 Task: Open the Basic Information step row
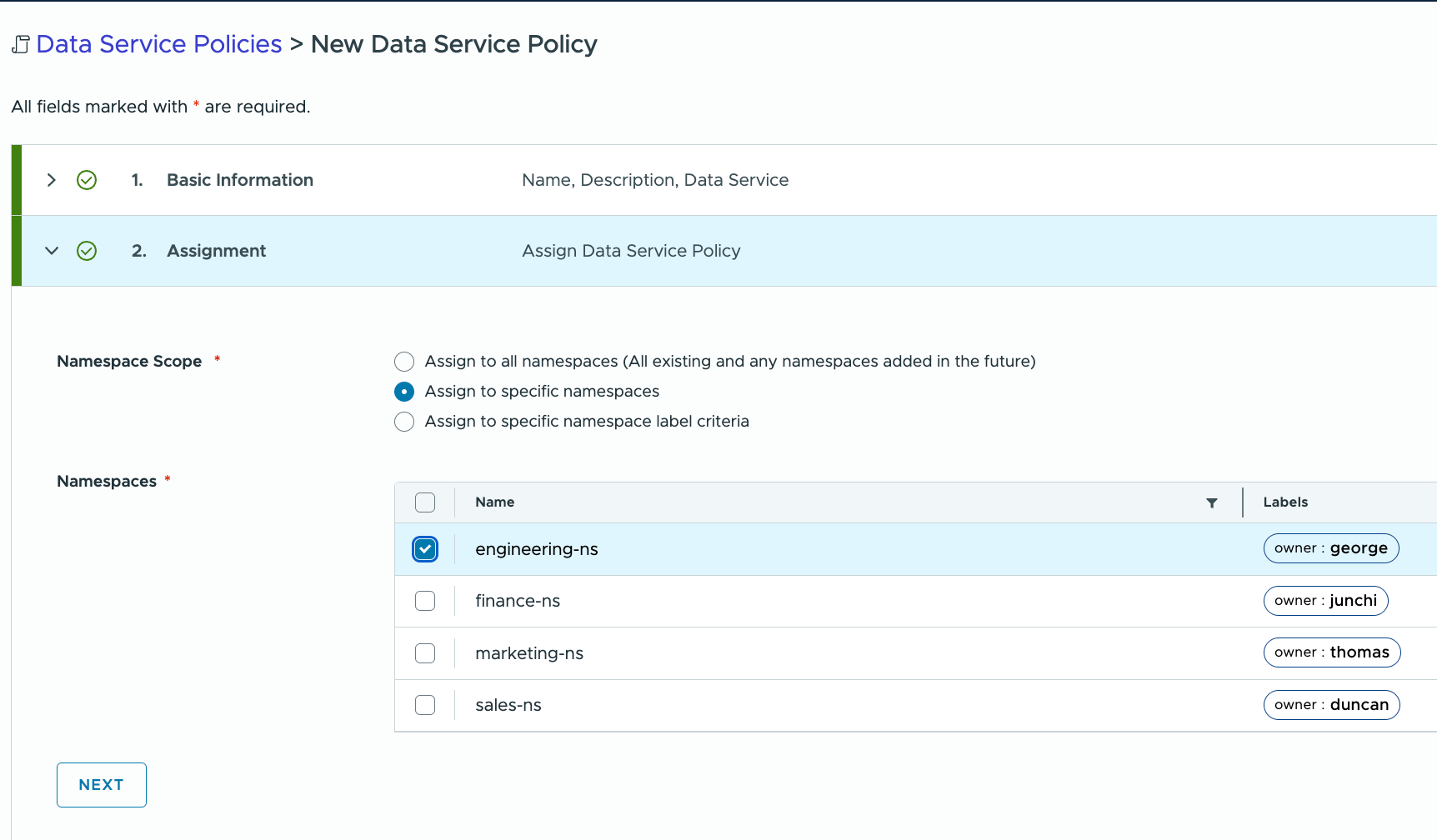[240, 180]
